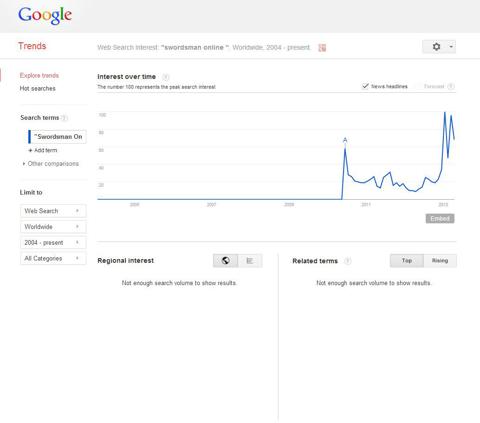
Task: Open the Hot searches link
Action: pyautogui.click(x=38, y=88)
